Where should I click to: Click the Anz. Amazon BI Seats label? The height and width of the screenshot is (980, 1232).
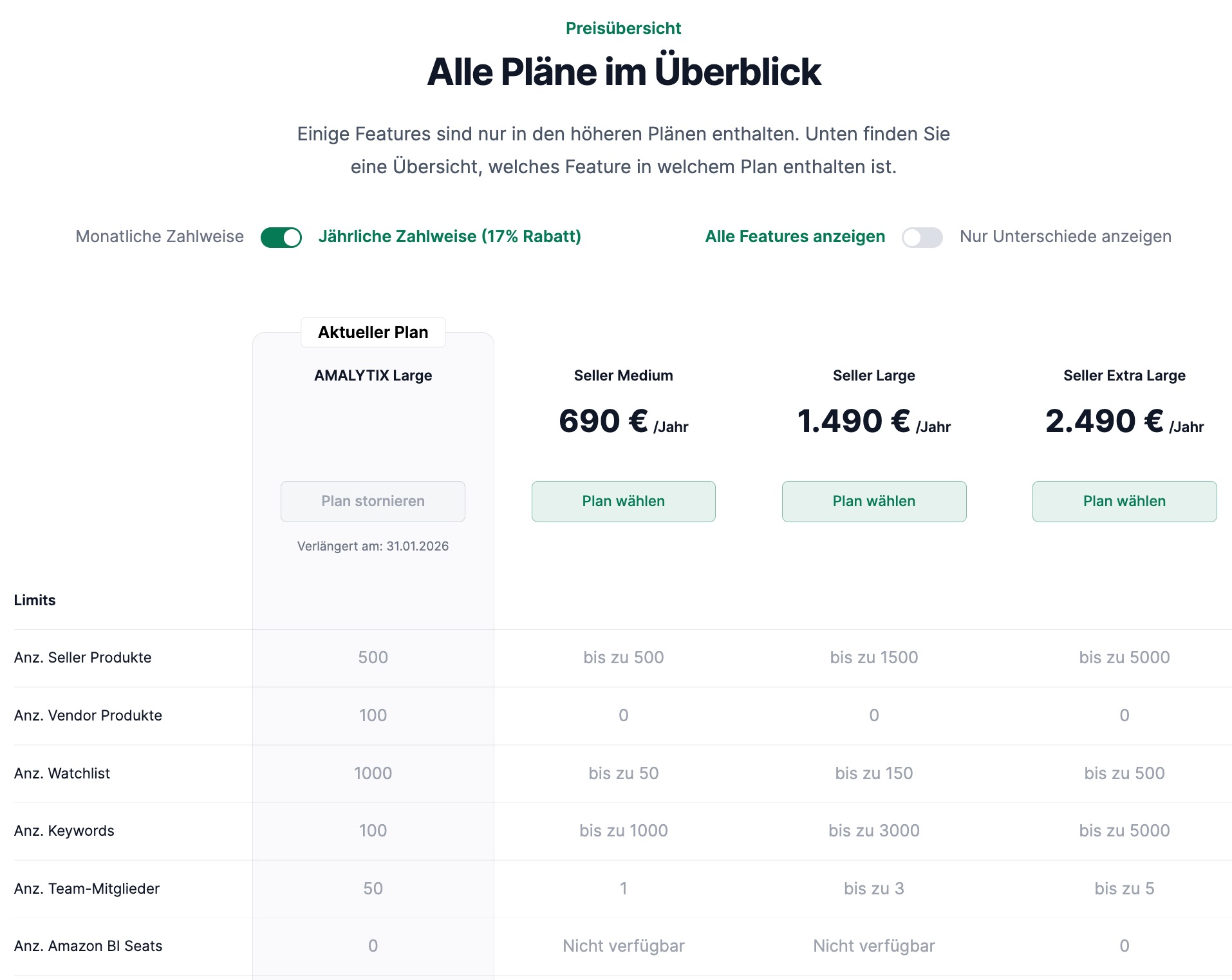coord(88,946)
